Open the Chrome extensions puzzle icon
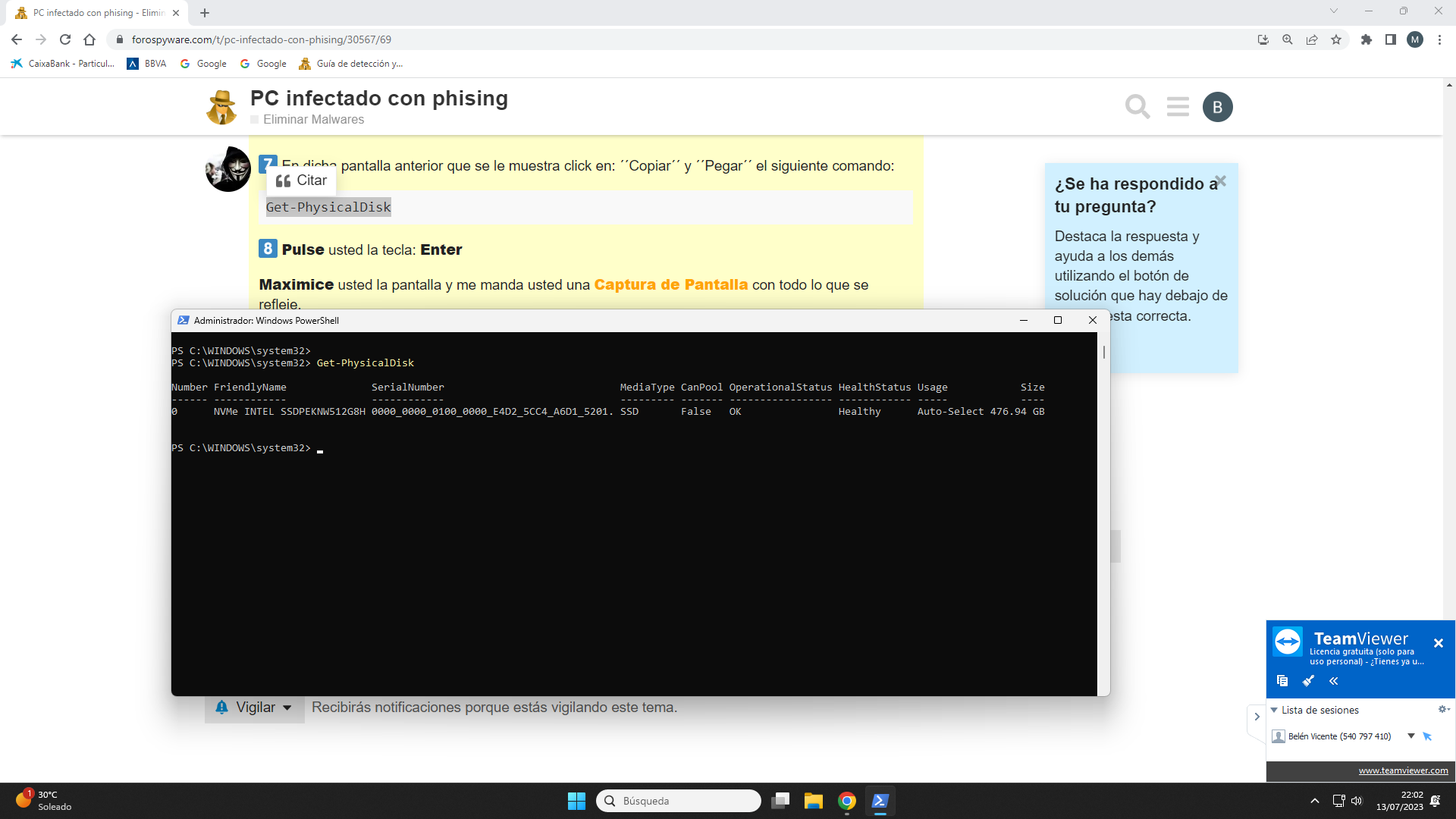 coord(1367,39)
